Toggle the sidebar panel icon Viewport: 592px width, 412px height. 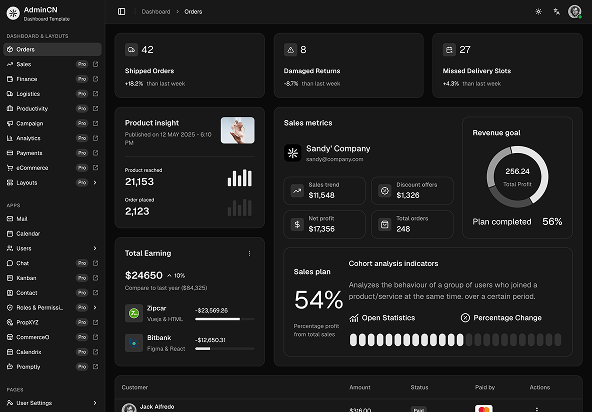click(122, 12)
